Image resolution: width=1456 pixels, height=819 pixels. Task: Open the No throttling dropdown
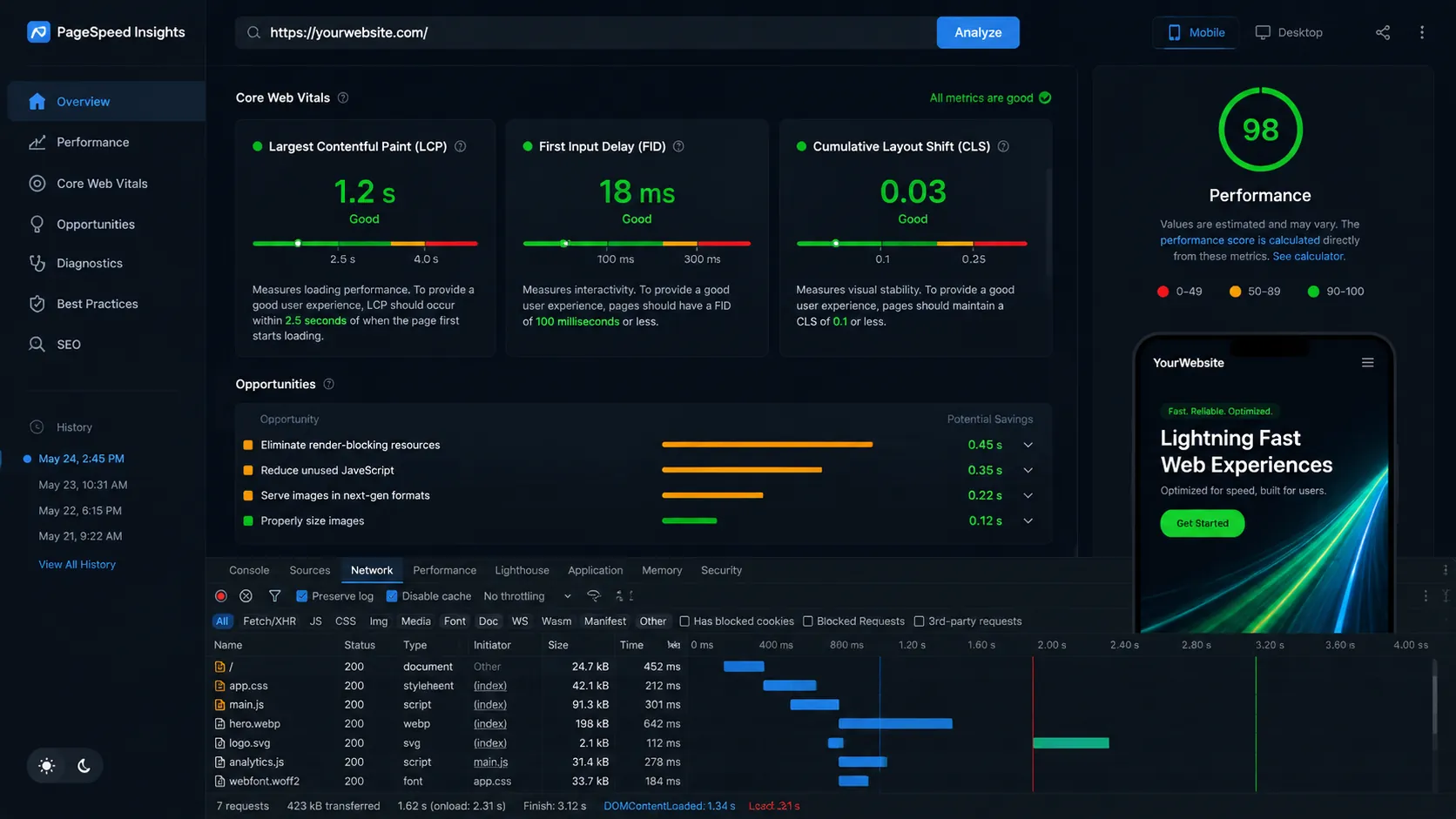tap(527, 596)
